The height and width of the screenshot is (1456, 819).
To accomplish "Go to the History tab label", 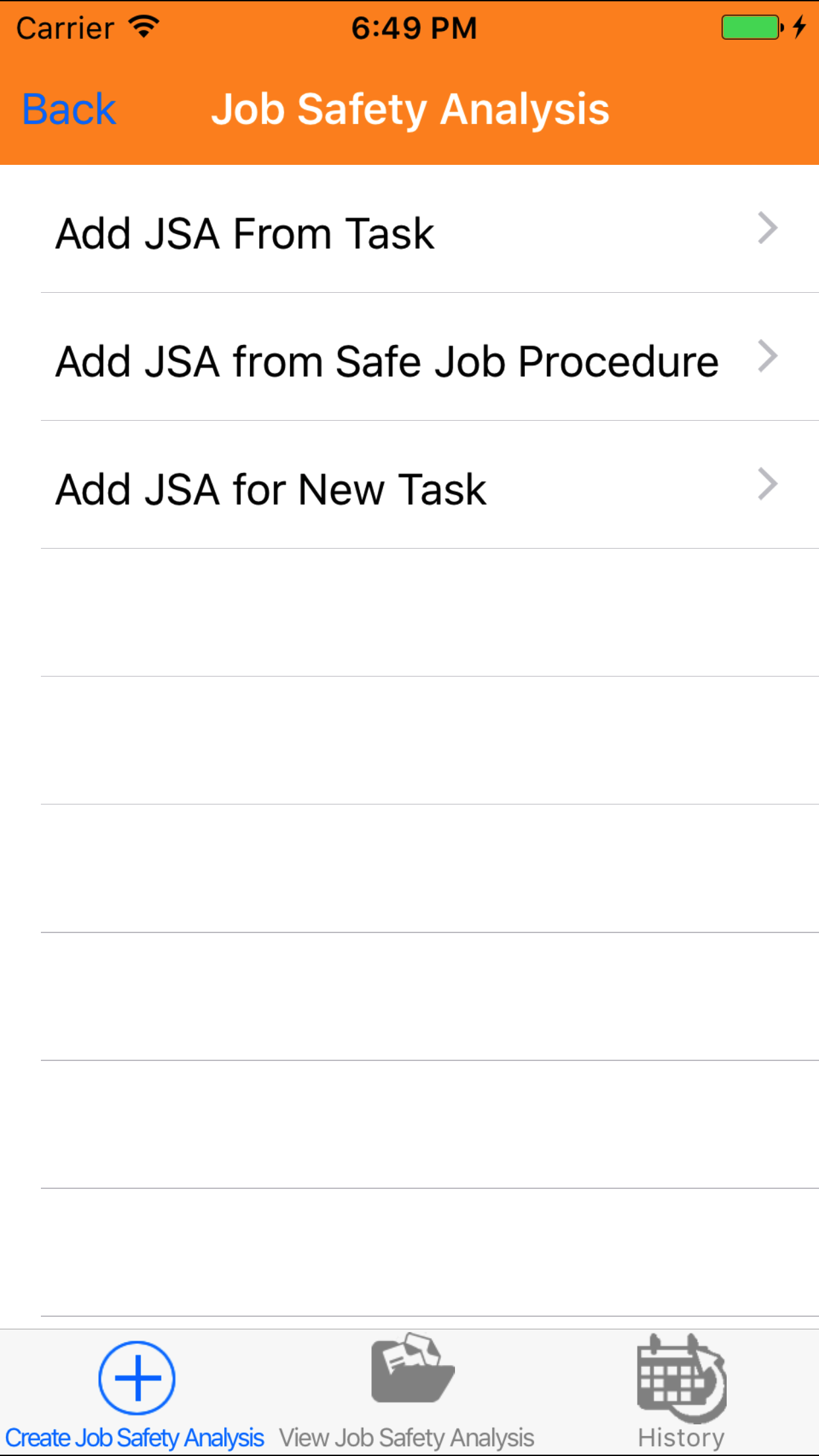I will pos(681,1438).
